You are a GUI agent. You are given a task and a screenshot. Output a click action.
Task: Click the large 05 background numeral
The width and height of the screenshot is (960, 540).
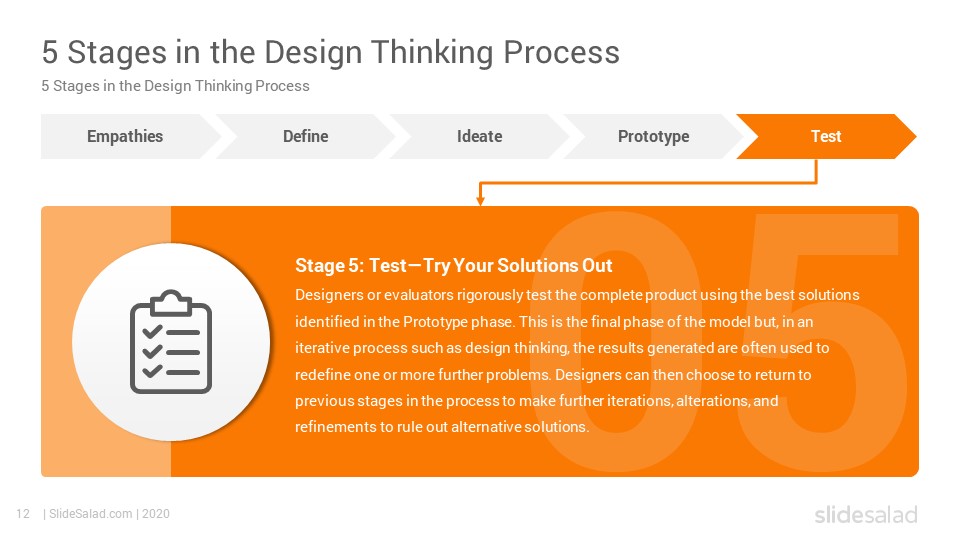[x=716, y=342]
